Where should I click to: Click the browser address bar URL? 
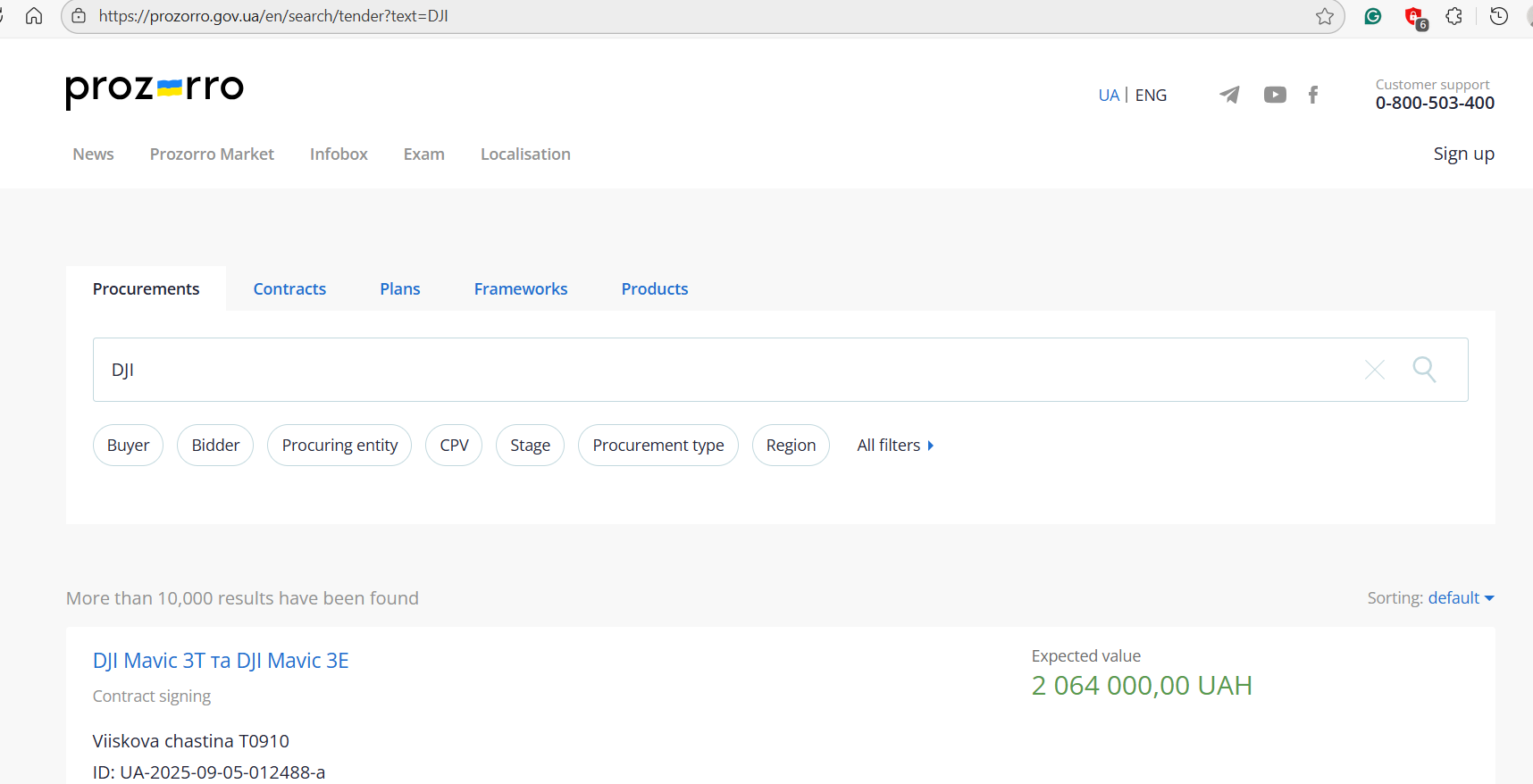[x=273, y=16]
